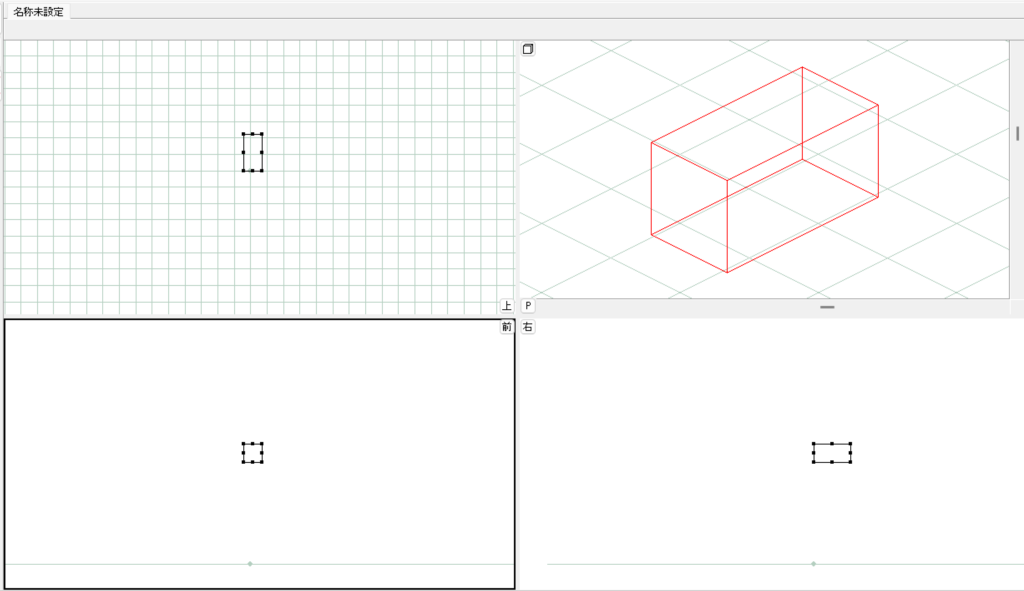Click bottom-left handle of rectangle in right view
This screenshot has height=591, width=1024.
pos(814,462)
